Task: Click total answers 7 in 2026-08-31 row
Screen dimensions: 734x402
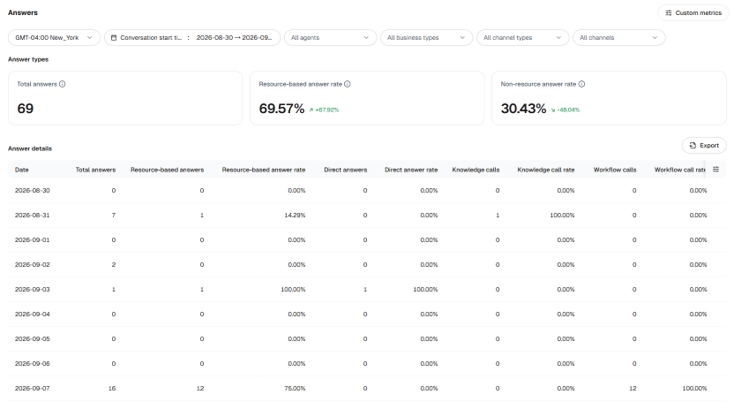Action: pyautogui.click(x=114, y=215)
